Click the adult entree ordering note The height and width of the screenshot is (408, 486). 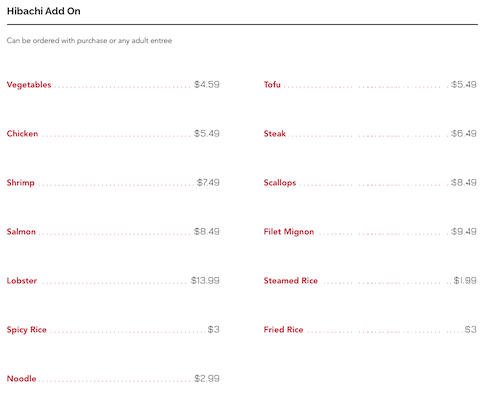[x=89, y=41]
